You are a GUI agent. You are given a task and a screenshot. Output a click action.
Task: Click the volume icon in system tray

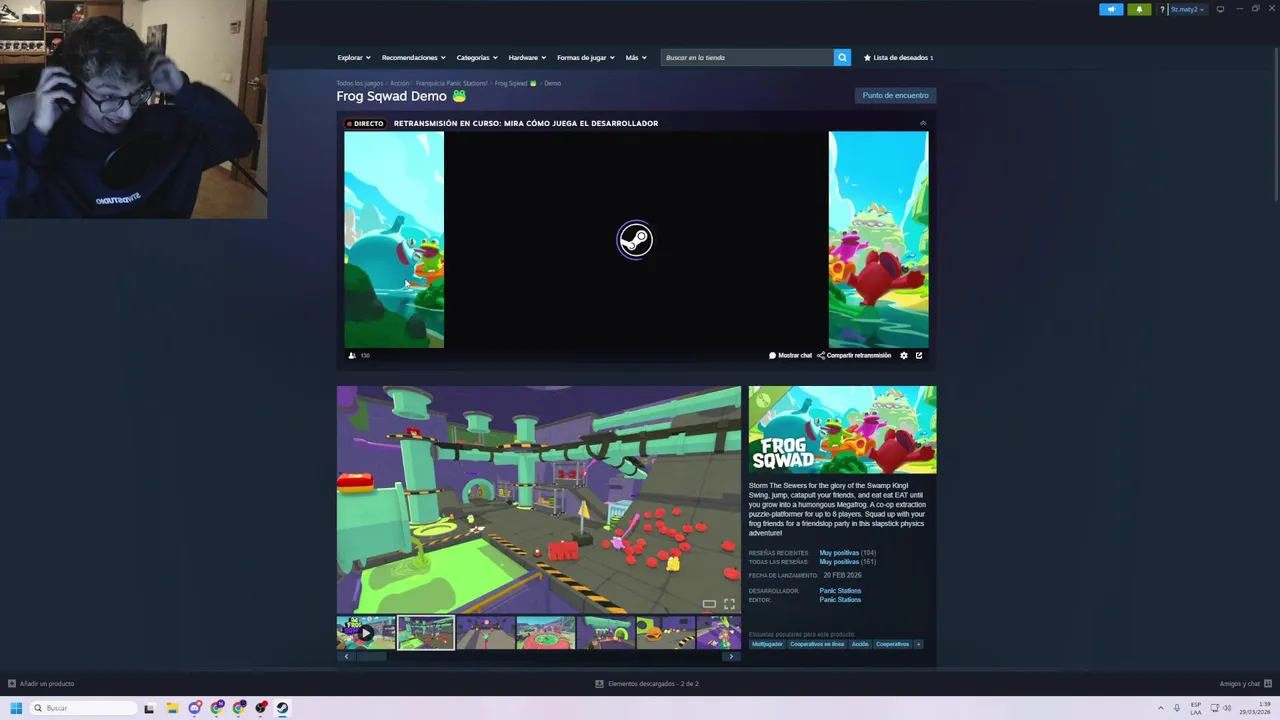click(1227, 708)
